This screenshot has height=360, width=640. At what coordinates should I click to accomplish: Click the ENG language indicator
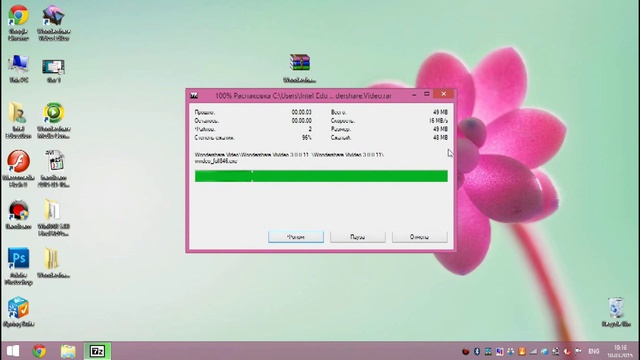593,351
